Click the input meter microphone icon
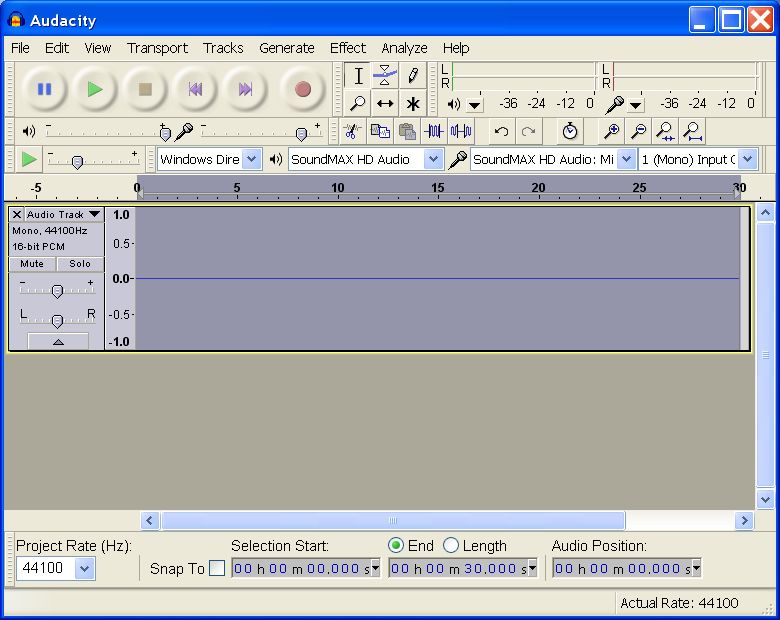 (615, 104)
